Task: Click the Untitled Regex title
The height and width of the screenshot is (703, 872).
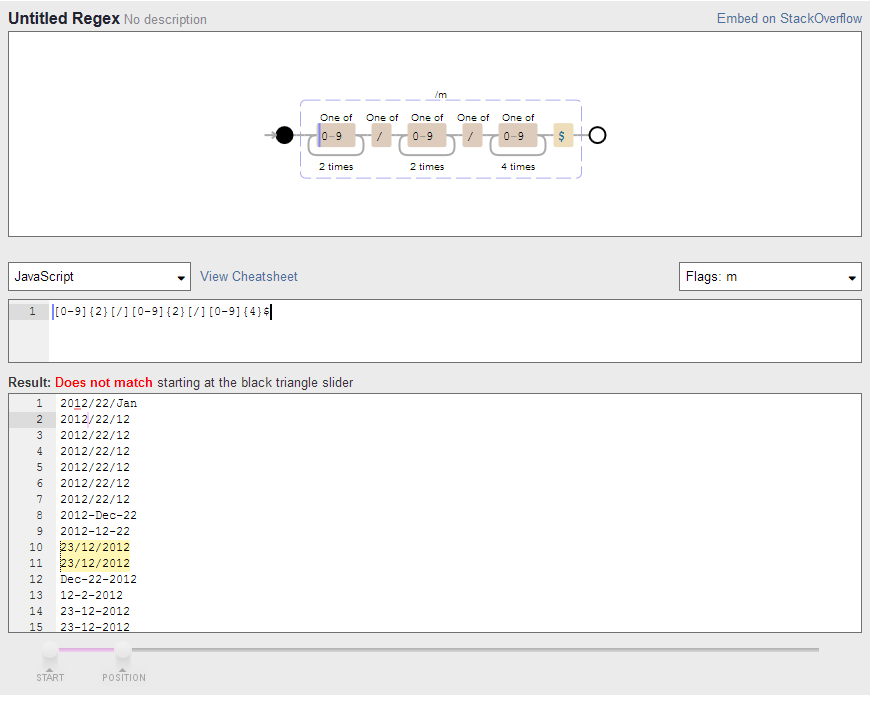Action: coord(64,18)
